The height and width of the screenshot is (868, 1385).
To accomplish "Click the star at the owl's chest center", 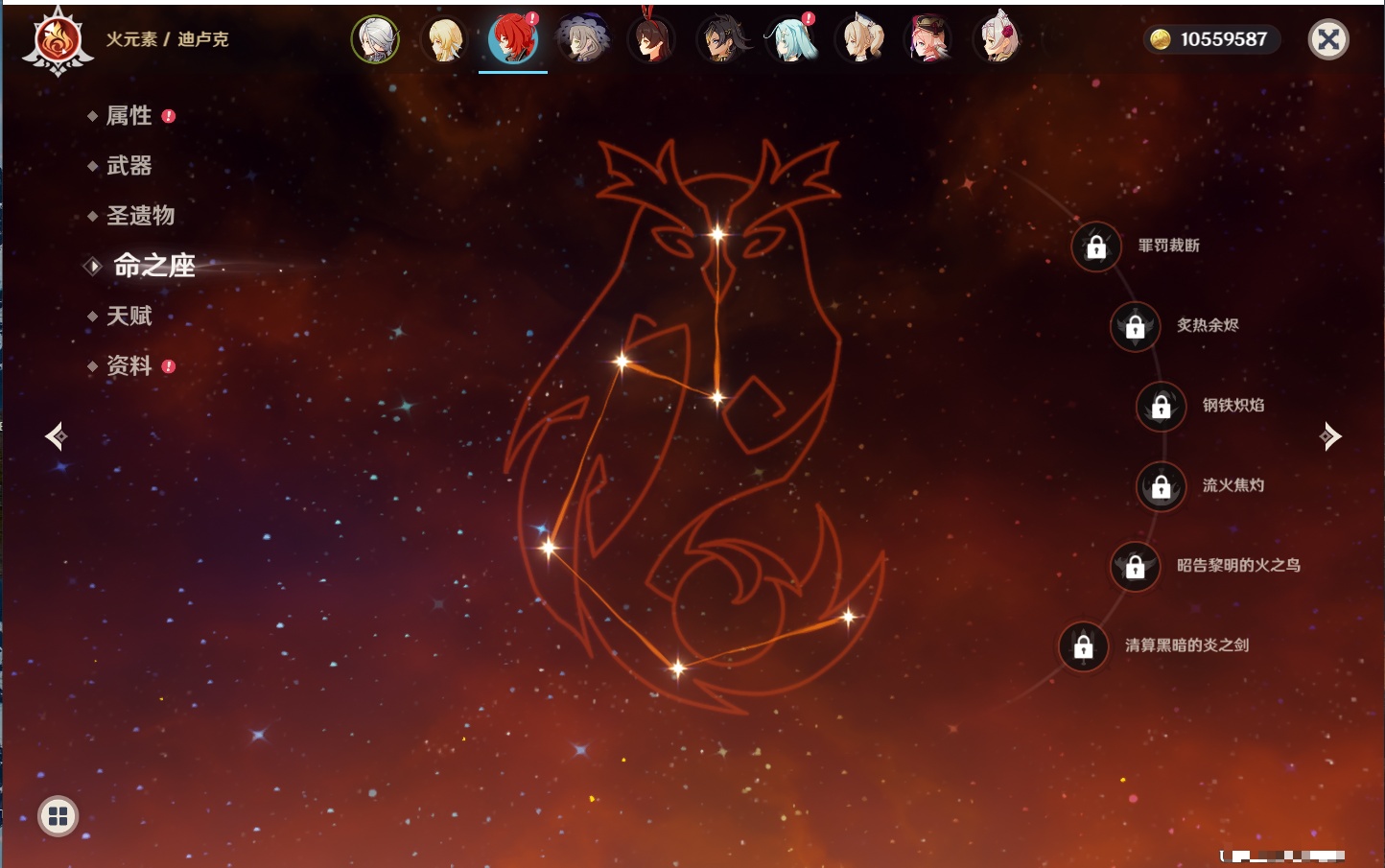I will (716, 396).
